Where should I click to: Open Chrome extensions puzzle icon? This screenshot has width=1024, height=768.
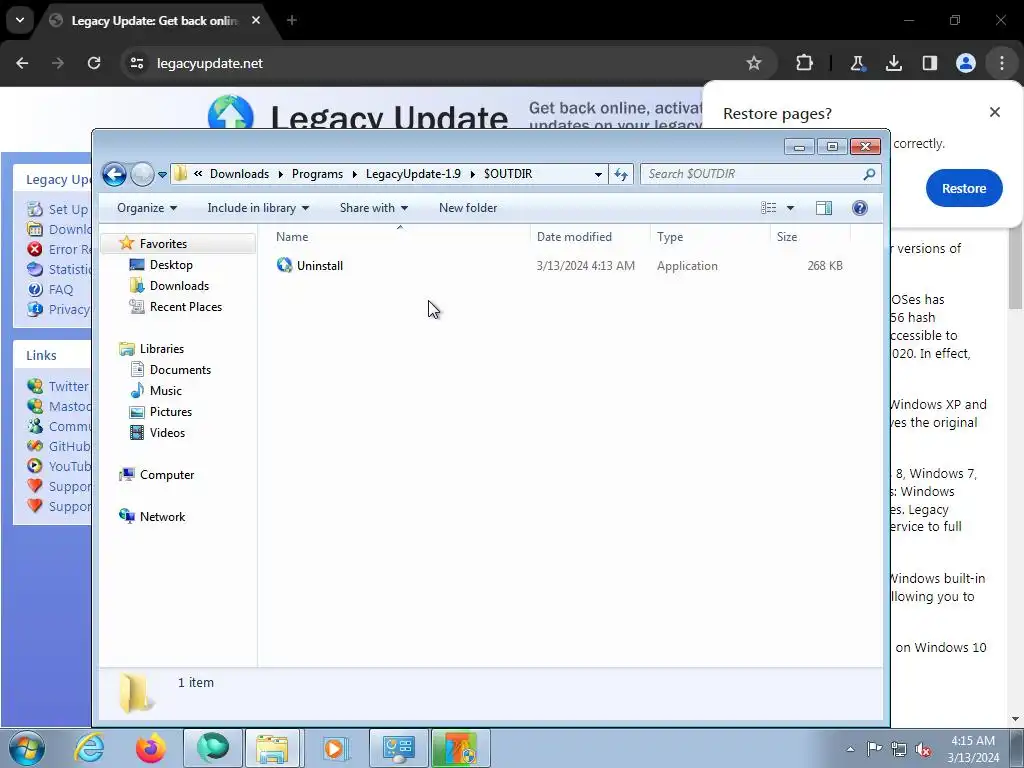(x=805, y=63)
